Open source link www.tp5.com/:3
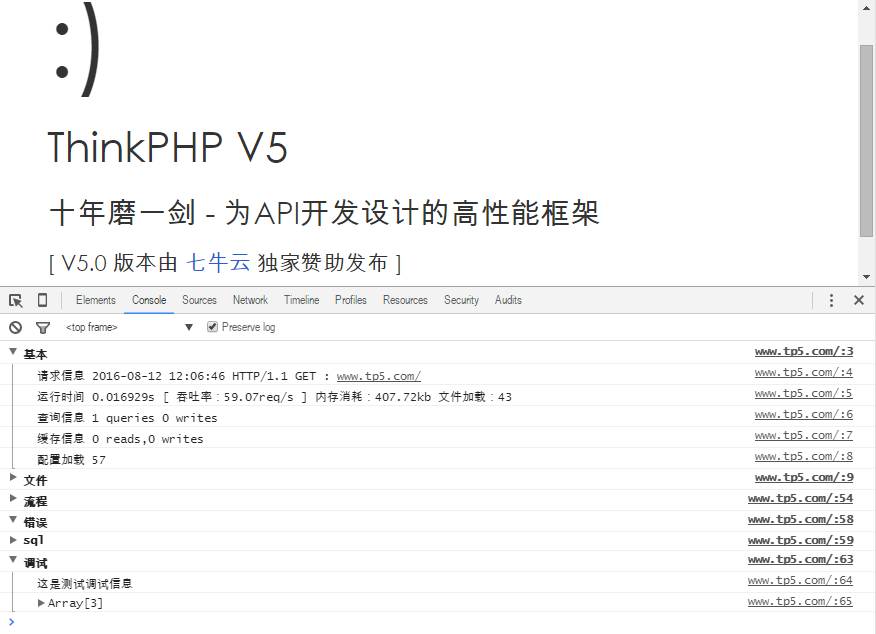 click(x=804, y=351)
